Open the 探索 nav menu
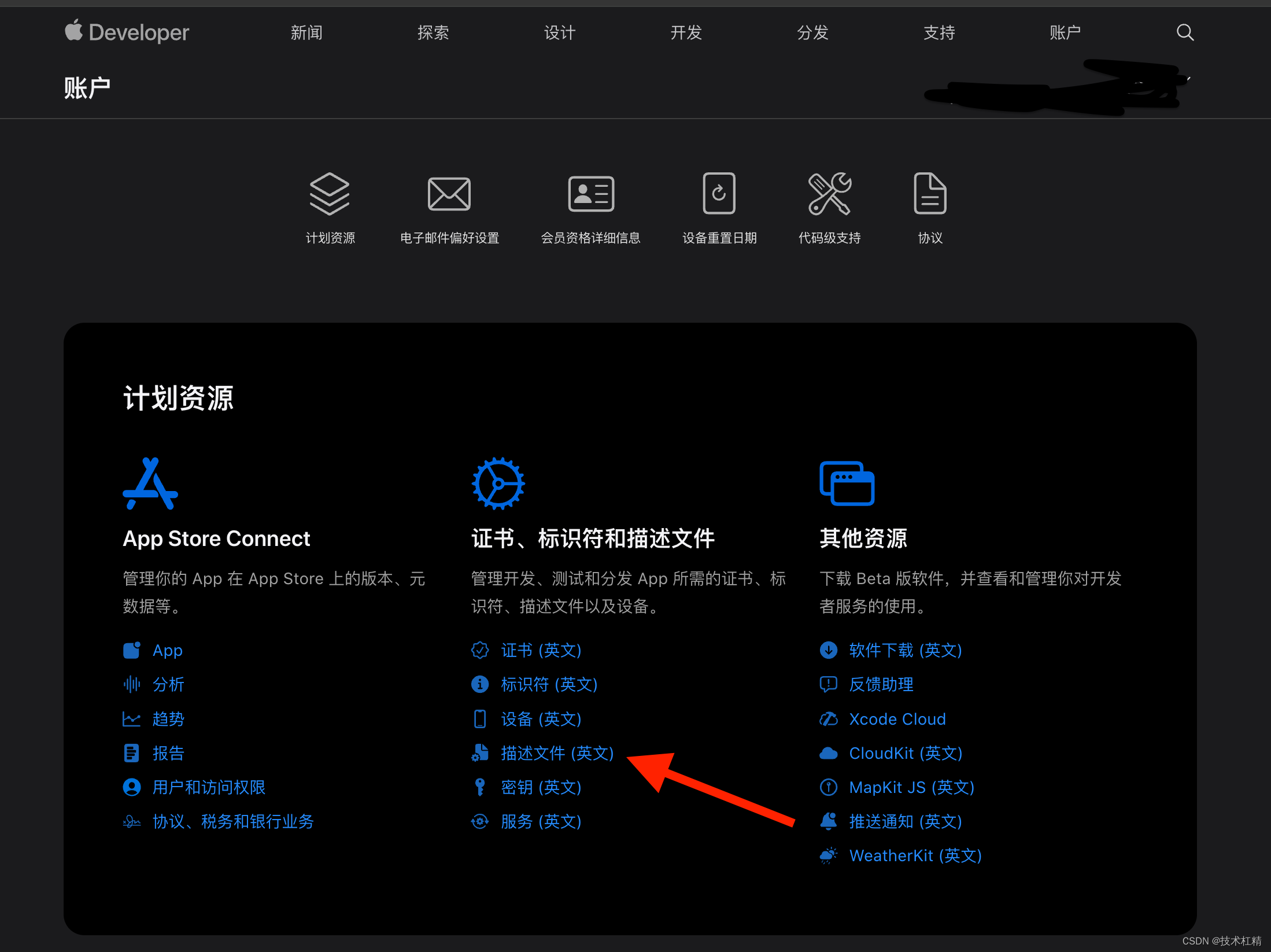Image resolution: width=1271 pixels, height=952 pixels. tap(433, 32)
